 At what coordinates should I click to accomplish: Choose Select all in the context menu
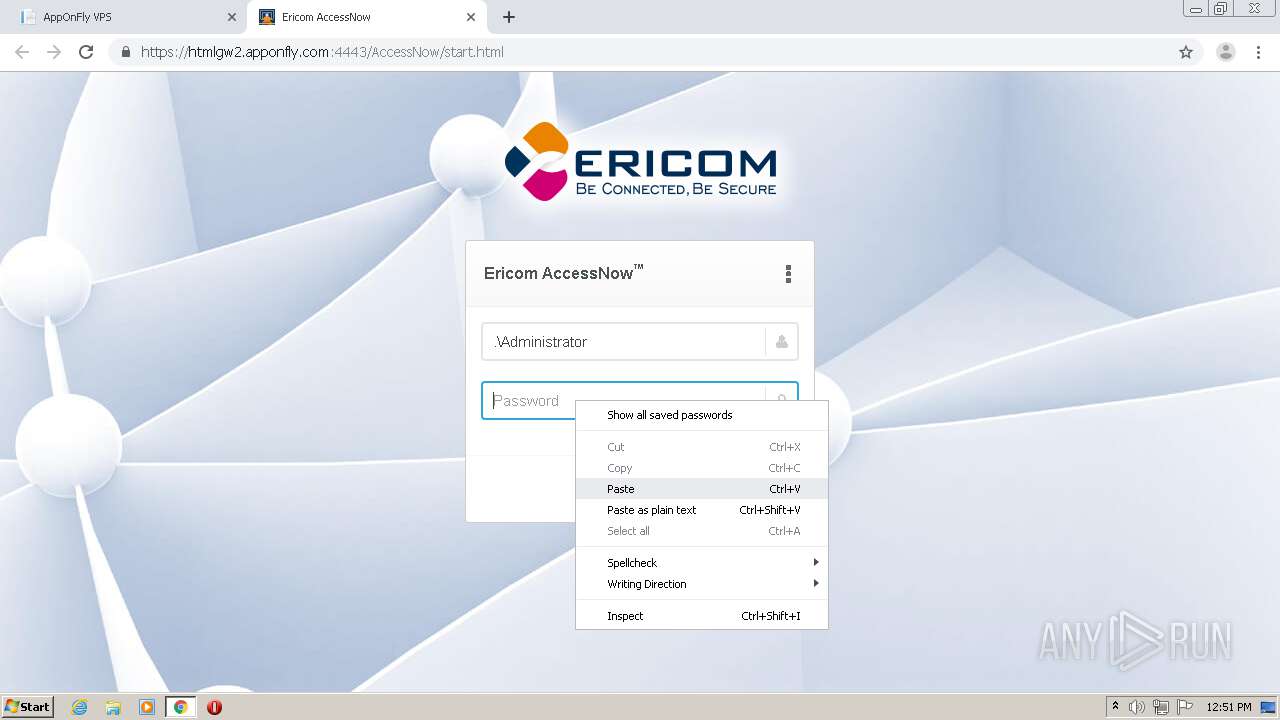(x=702, y=531)
